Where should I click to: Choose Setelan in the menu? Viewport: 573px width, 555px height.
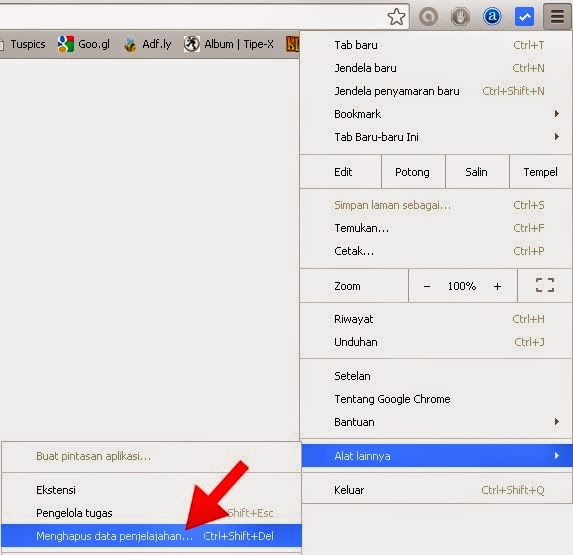pos(436,376)
